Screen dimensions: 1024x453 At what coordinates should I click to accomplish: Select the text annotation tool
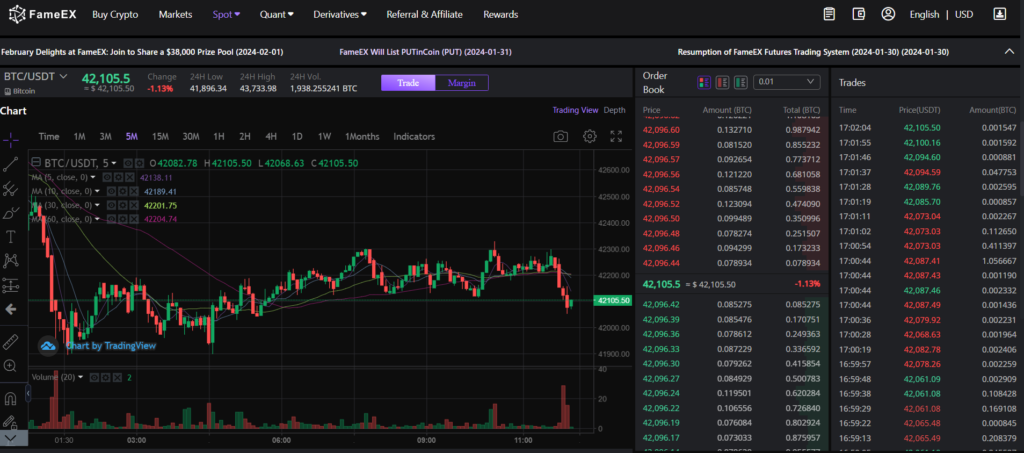point(10,236)
